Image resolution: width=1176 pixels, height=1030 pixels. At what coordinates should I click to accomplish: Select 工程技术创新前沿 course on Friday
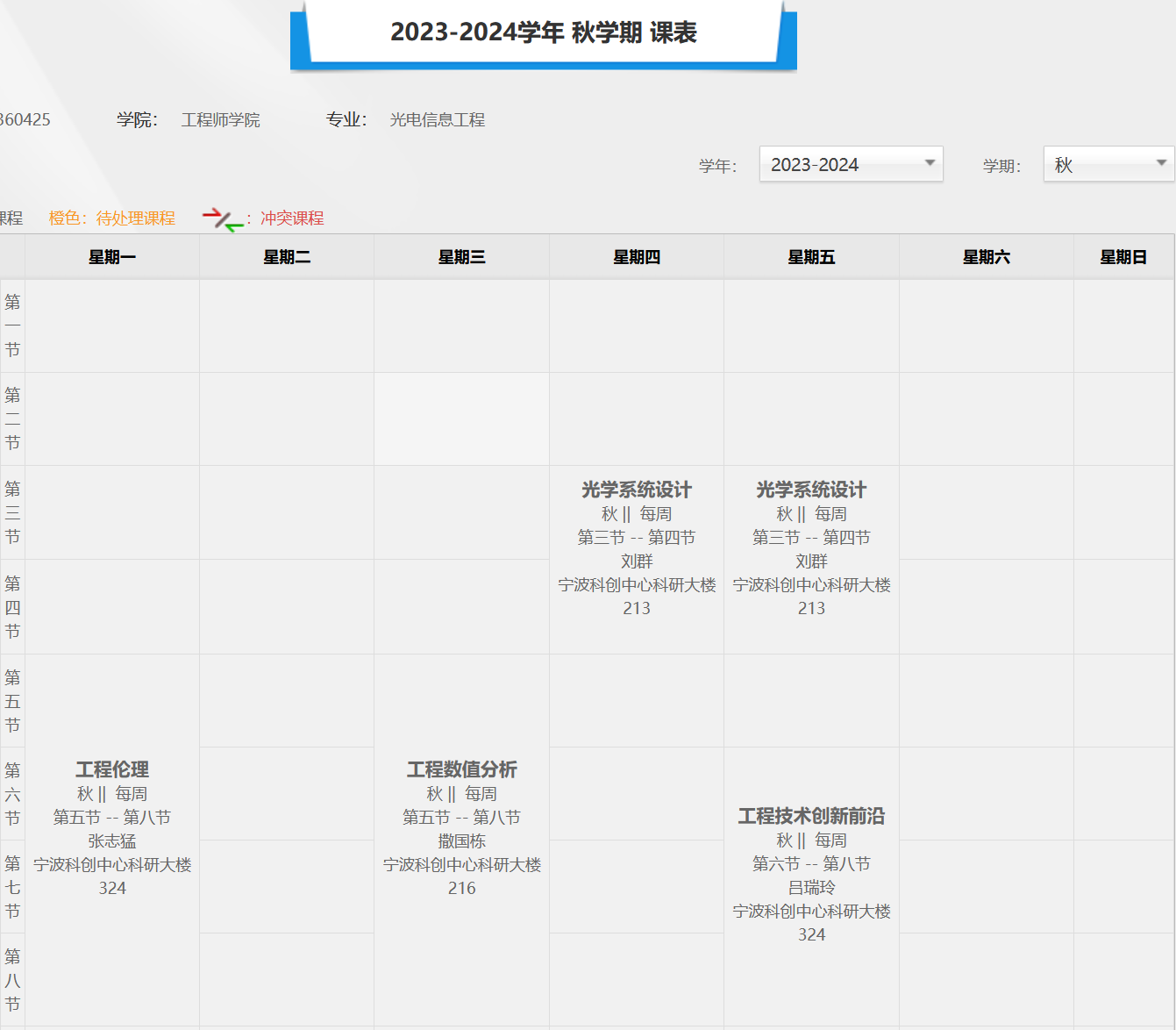pos(811,875)
